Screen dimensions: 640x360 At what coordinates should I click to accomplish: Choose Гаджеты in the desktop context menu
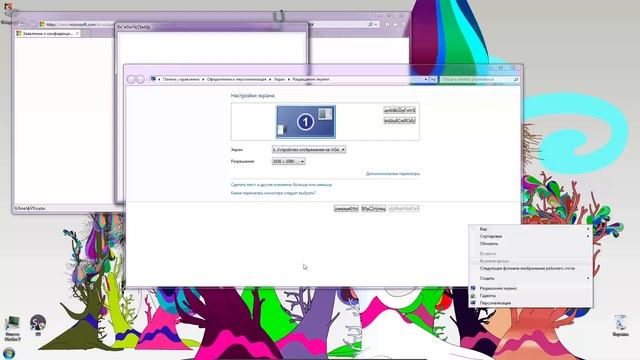(x=531, y=296)
